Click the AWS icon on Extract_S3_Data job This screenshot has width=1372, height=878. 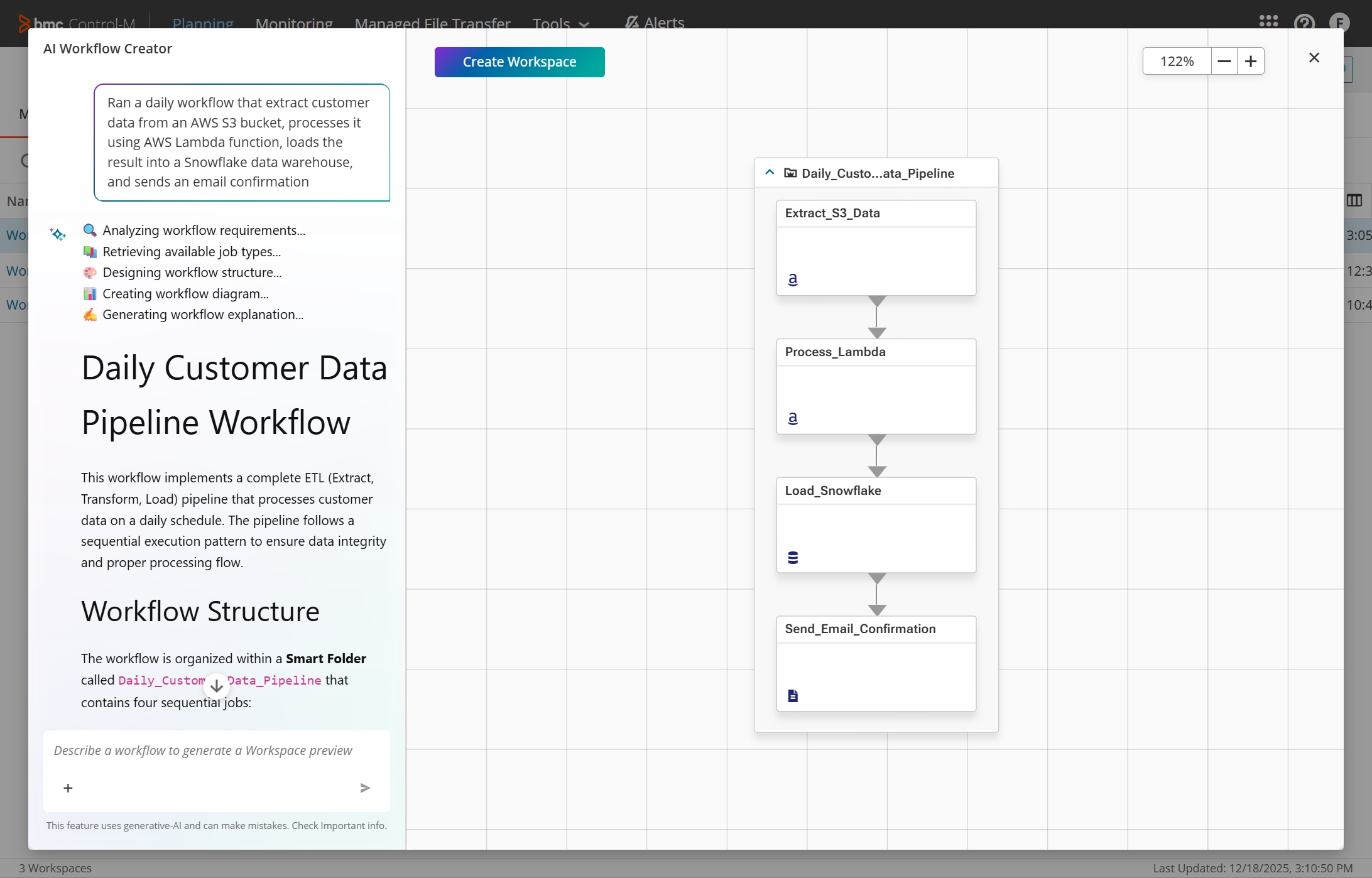[x=793, y=279]
